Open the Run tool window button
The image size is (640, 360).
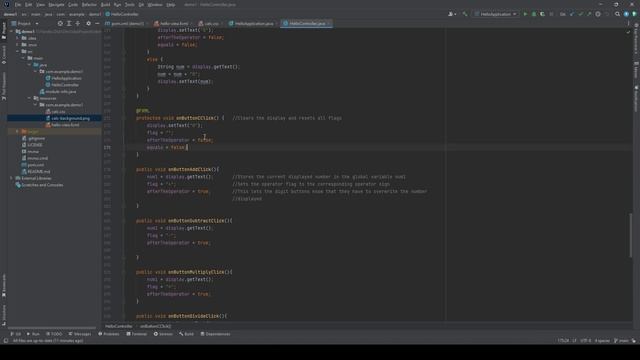(x=33, y=334)
